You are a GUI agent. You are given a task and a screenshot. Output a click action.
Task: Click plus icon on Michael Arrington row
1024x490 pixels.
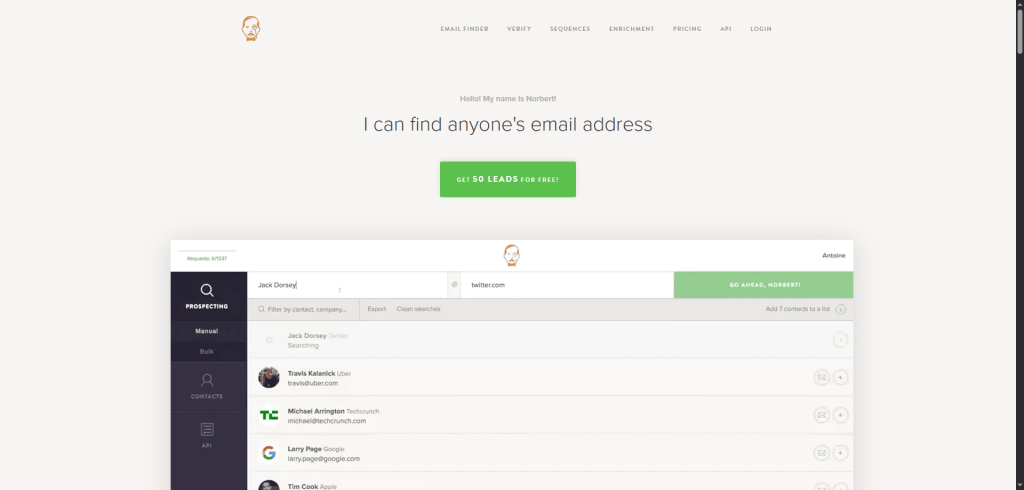[x=840, y=415]
